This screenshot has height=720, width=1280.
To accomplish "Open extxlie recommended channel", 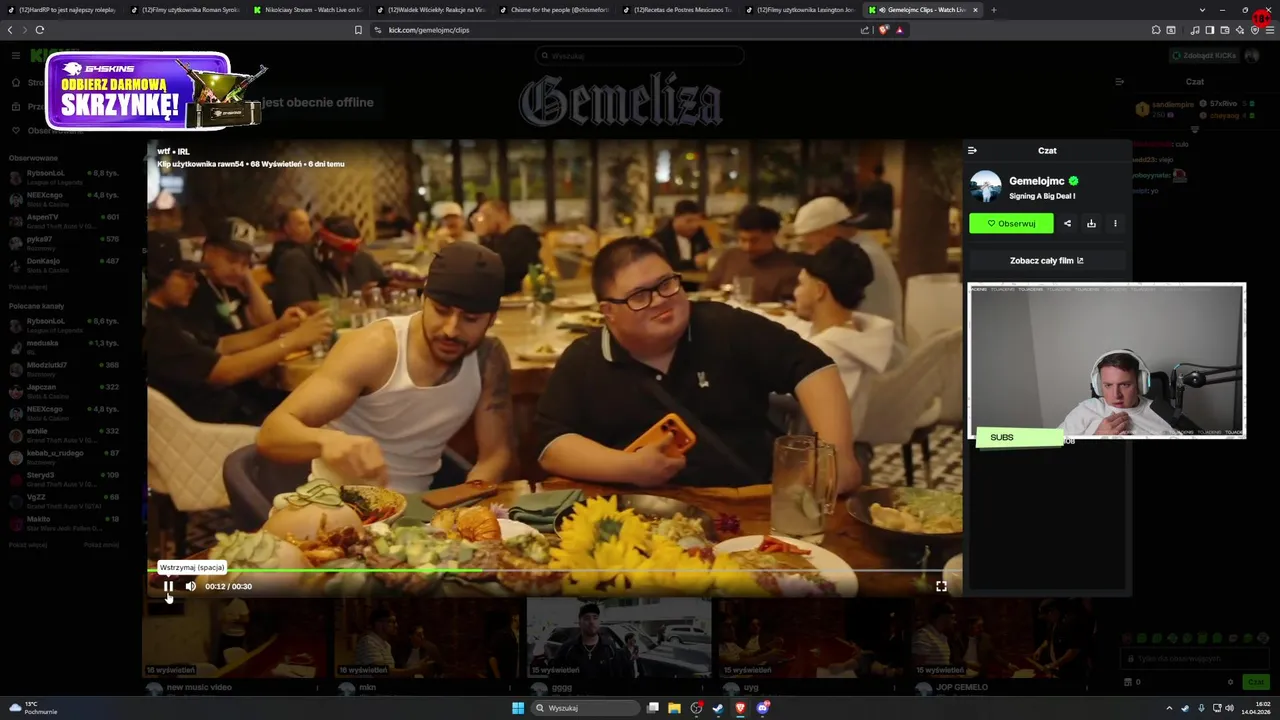I will pyautogui.click(x=64, y=435).
